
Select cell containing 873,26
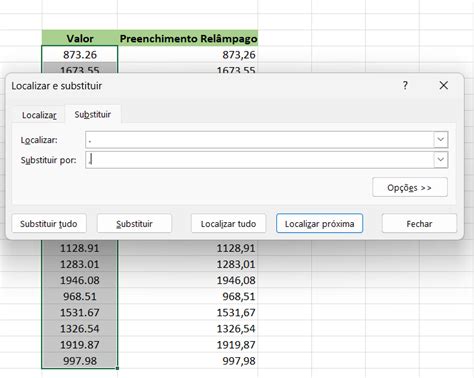pos(188,54)
